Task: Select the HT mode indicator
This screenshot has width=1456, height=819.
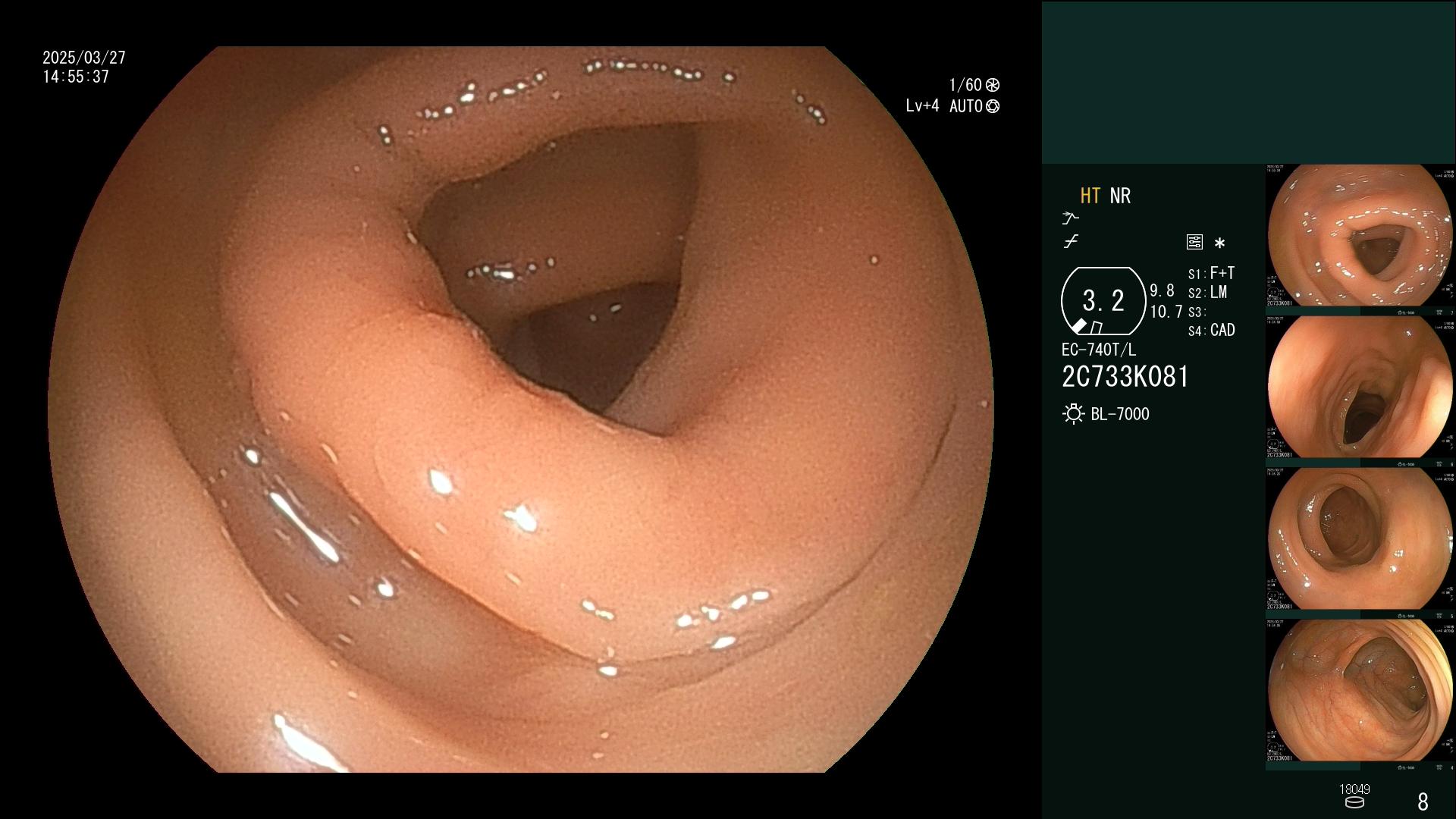Action: pos(1090,196)
